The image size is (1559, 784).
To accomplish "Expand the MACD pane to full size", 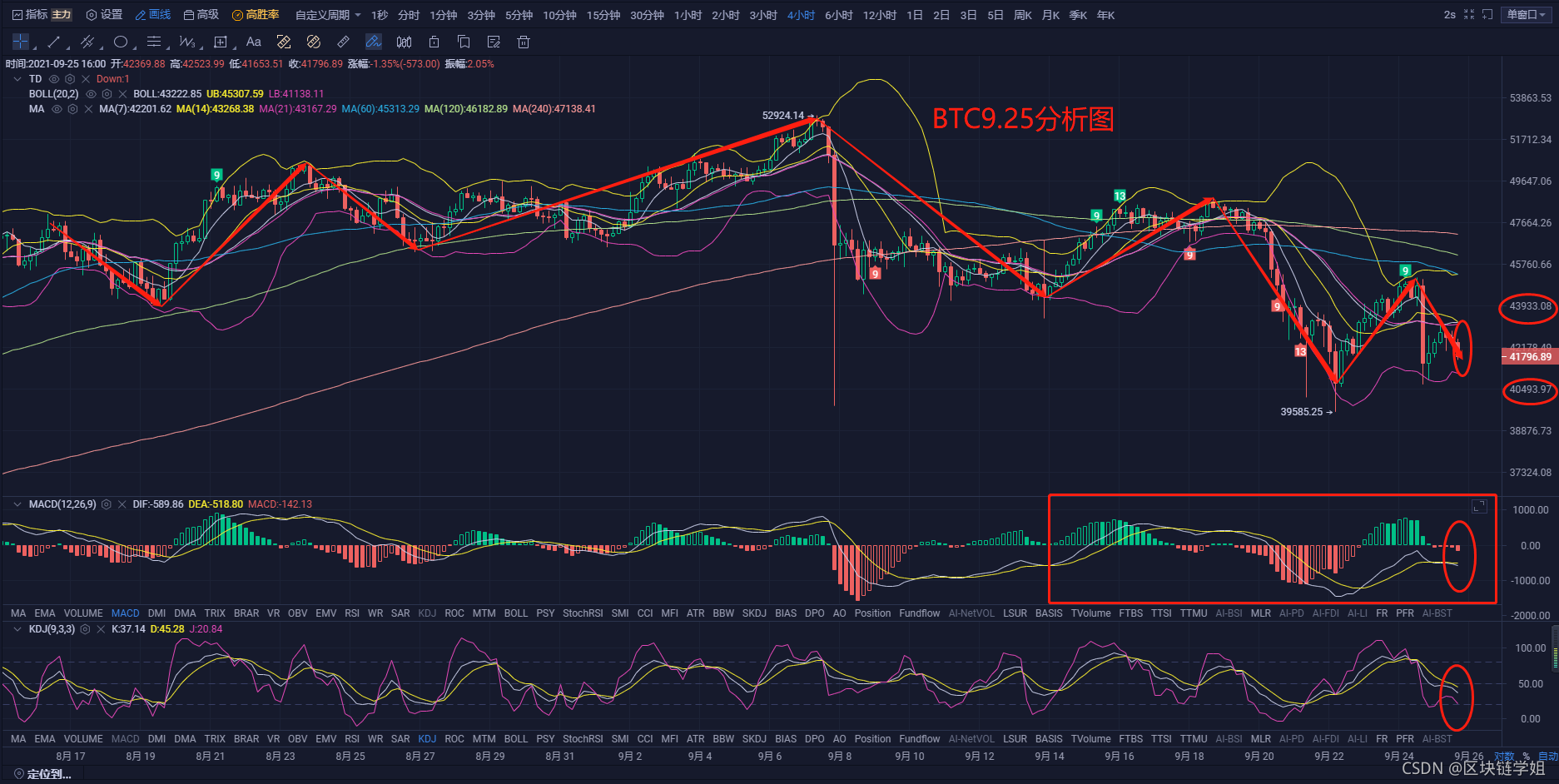I will pos(1479,506).
